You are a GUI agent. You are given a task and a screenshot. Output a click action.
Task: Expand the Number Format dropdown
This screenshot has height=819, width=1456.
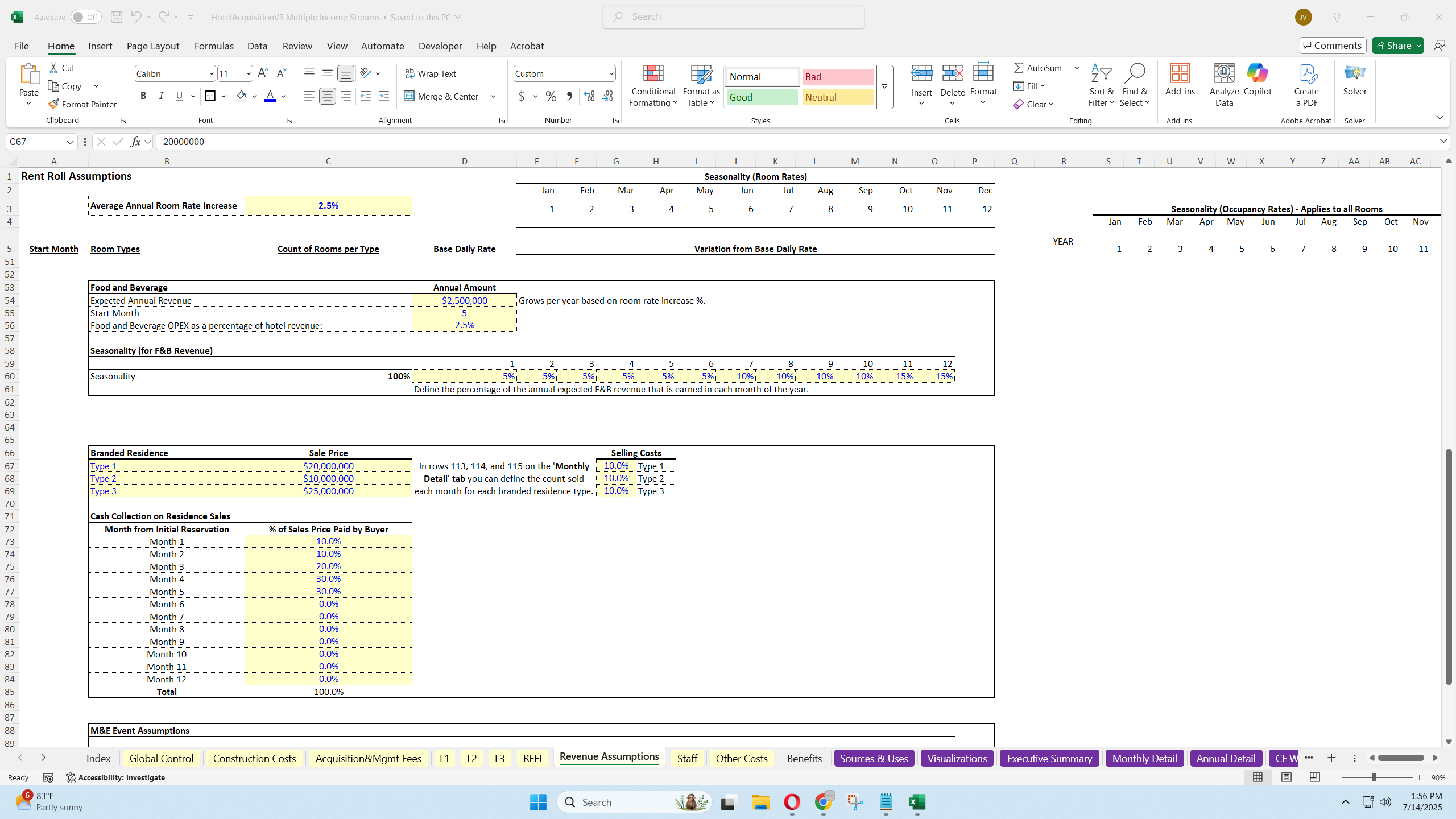point(613,73)
